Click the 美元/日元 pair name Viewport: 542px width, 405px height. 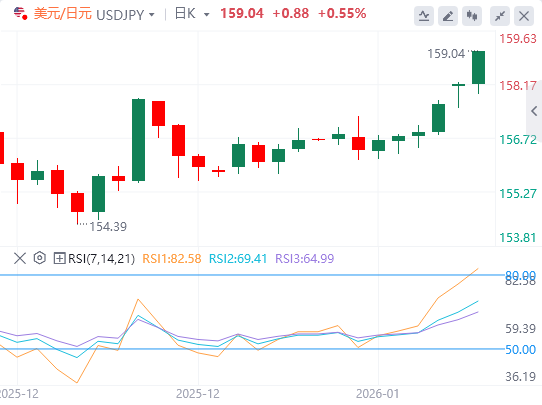(x=63, y=14)
